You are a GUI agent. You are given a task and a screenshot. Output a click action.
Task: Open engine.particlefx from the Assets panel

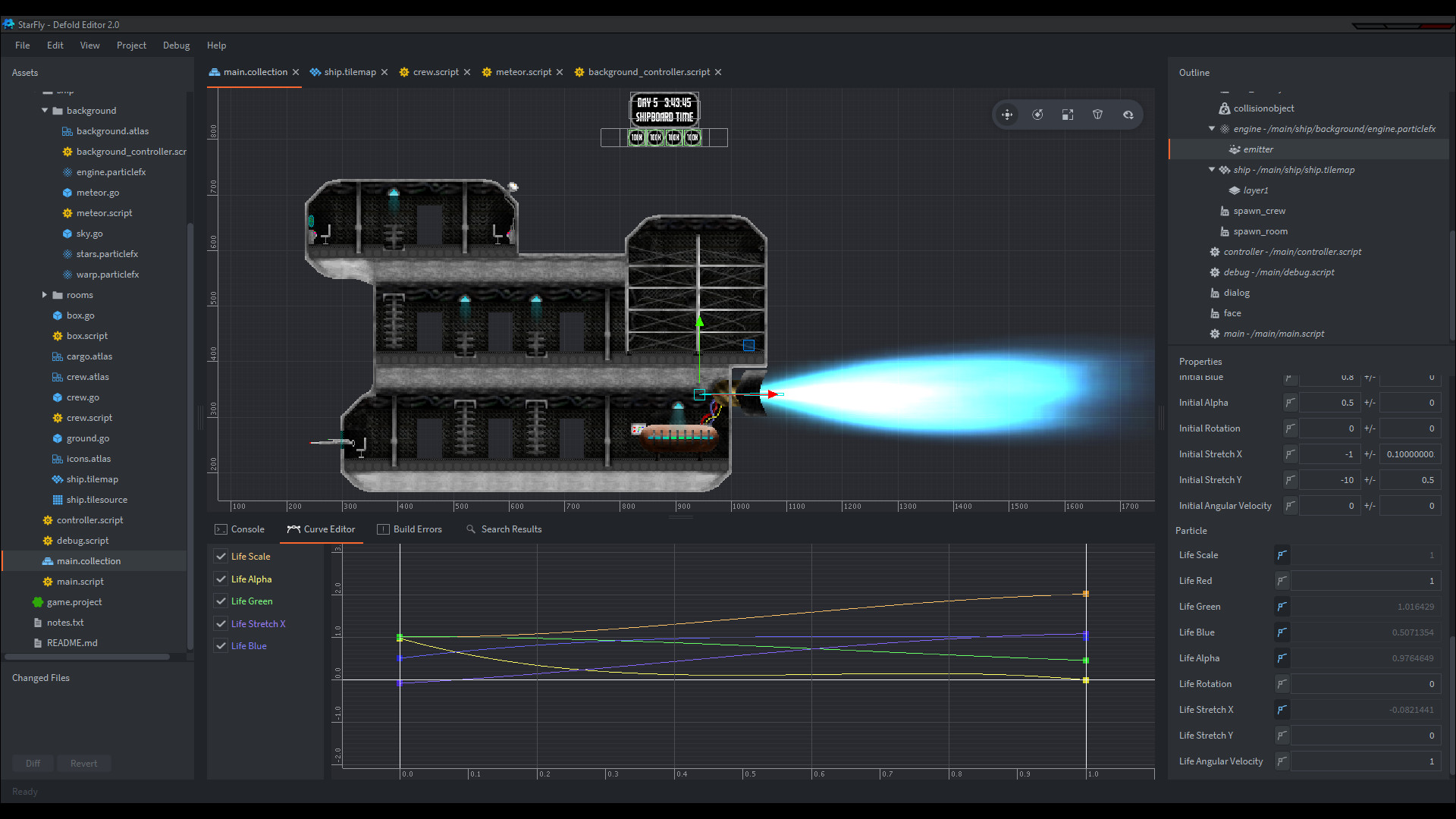(x=110, y=172)
